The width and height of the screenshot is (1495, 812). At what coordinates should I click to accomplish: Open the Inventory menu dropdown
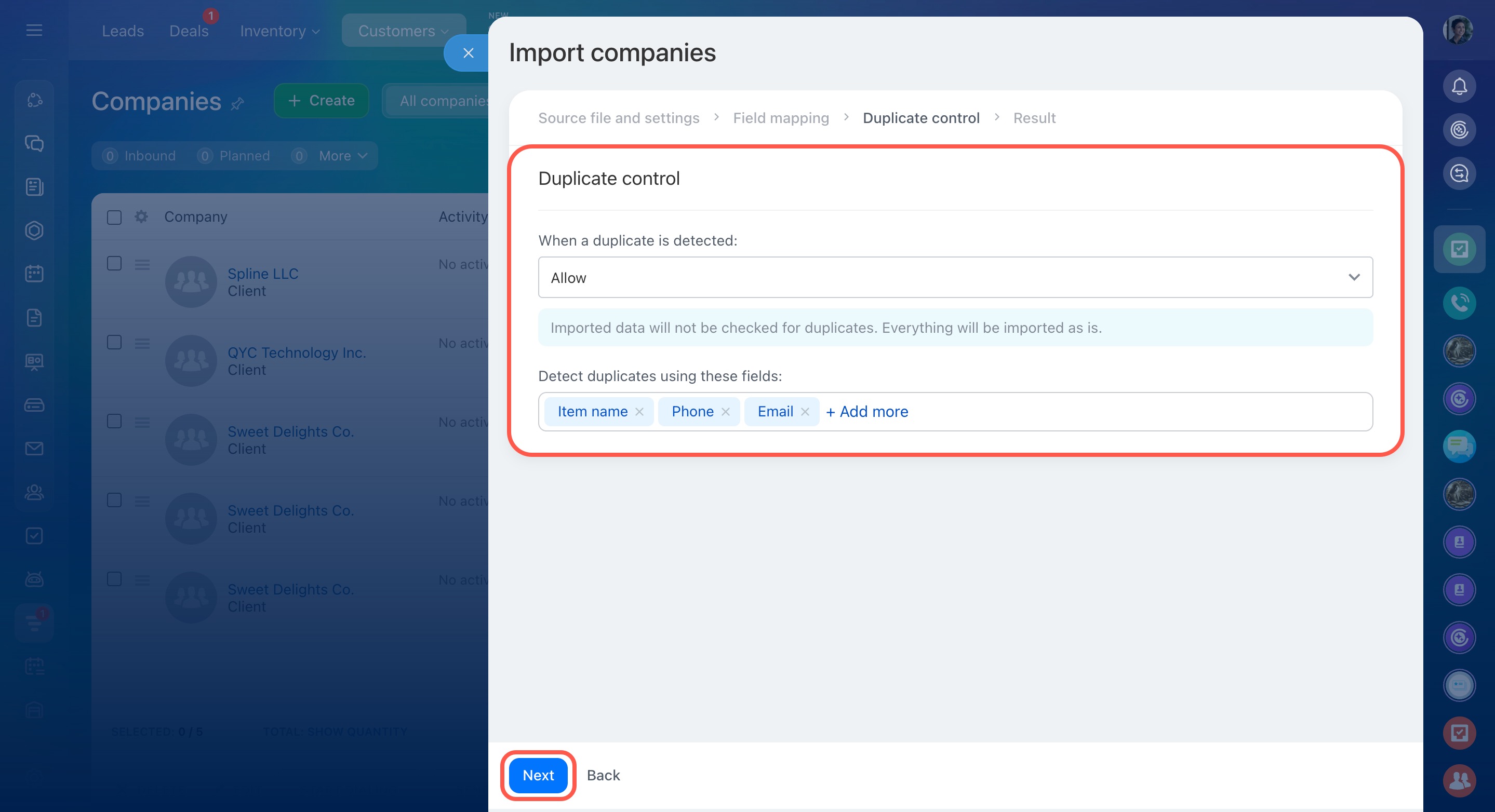tap(280, 31)
